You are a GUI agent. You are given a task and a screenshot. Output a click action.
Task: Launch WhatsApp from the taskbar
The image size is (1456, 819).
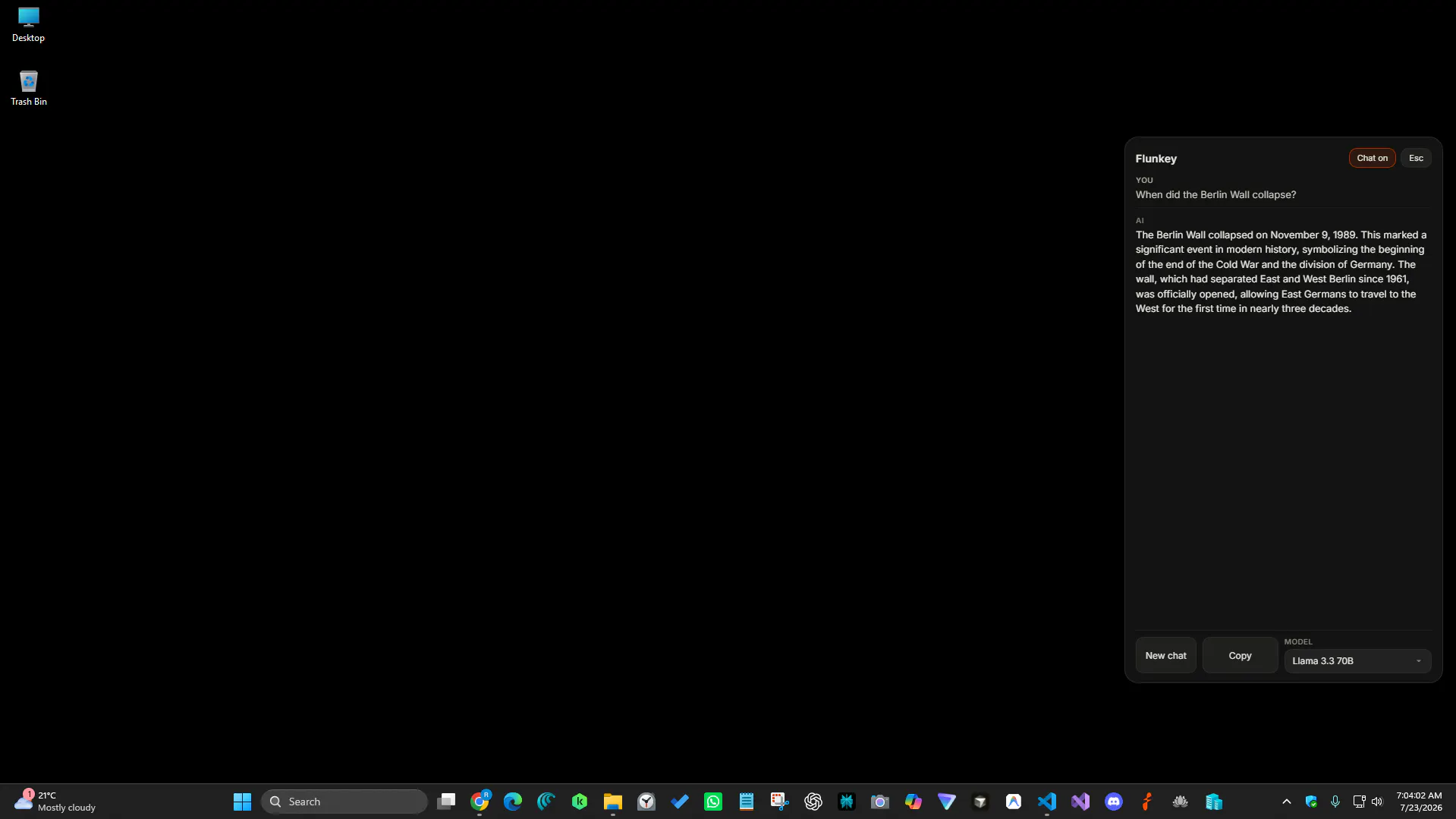tap(713, 802)
